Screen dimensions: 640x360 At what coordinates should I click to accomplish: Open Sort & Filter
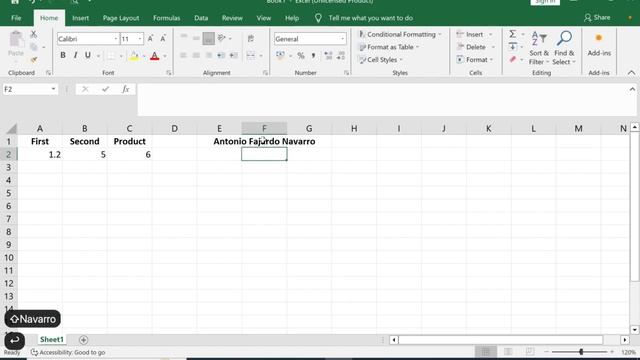tap(539, 48)
